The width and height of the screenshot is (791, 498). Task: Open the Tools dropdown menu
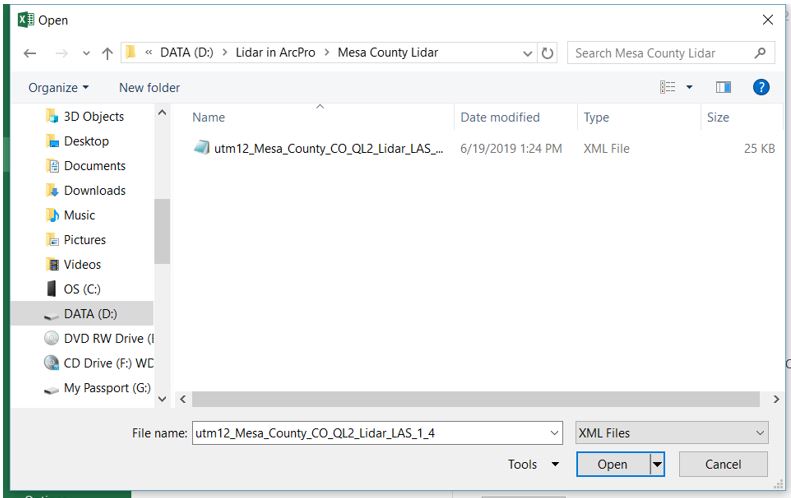coord(534,464)
